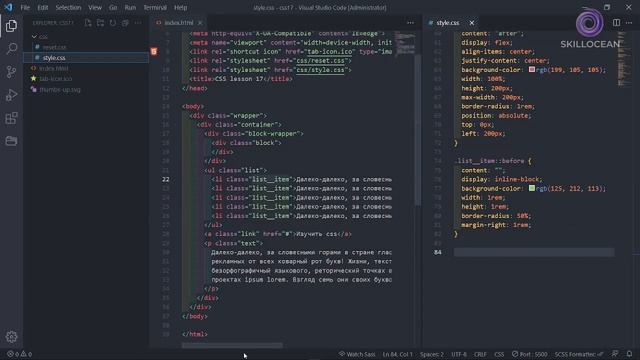Click the feedback icon in status bar

(x=615, y=354)
